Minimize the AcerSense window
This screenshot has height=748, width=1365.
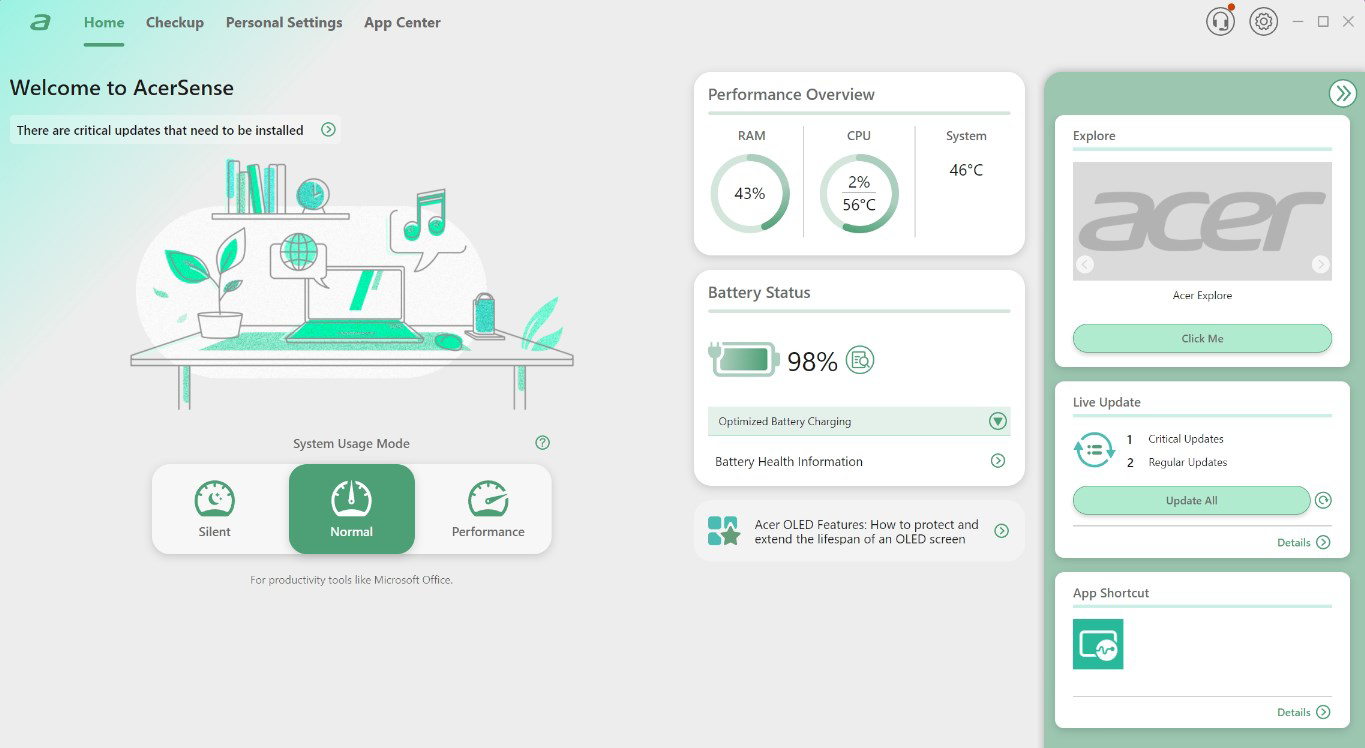coord(1298,21)
